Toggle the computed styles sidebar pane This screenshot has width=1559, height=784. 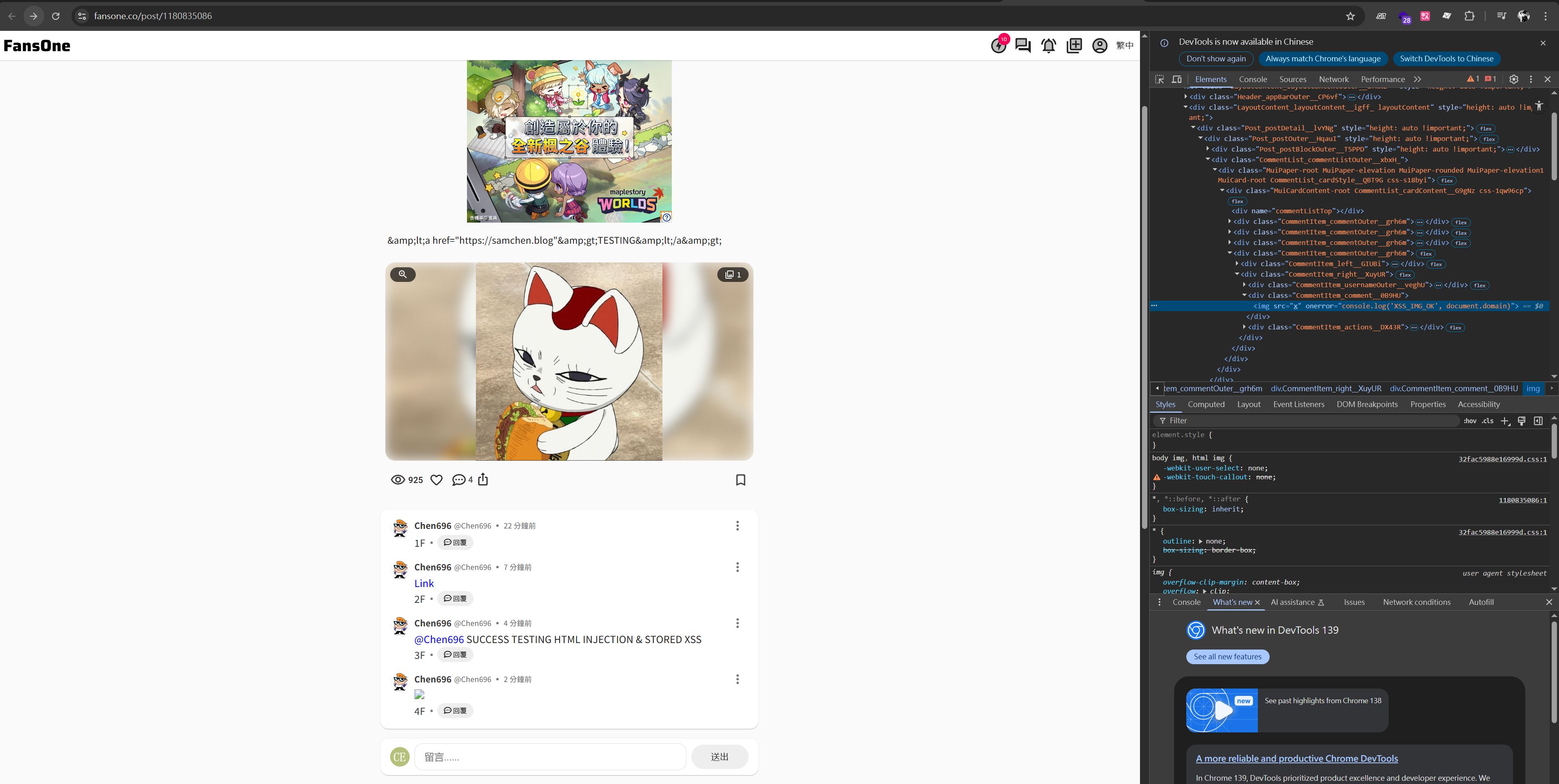1538,421
